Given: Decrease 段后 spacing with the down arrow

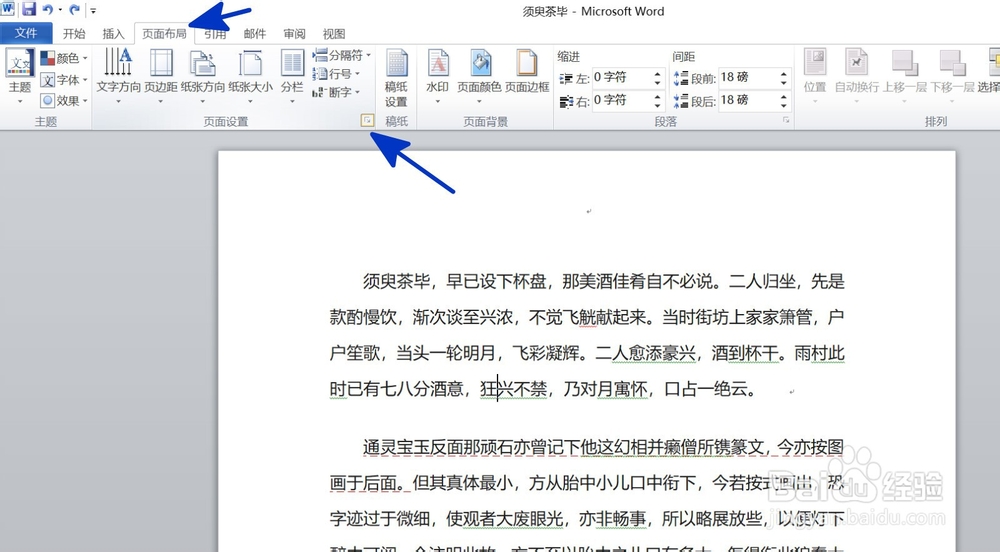Looking at the screenshot, I should pyautogui.click(x=784, y=106).
